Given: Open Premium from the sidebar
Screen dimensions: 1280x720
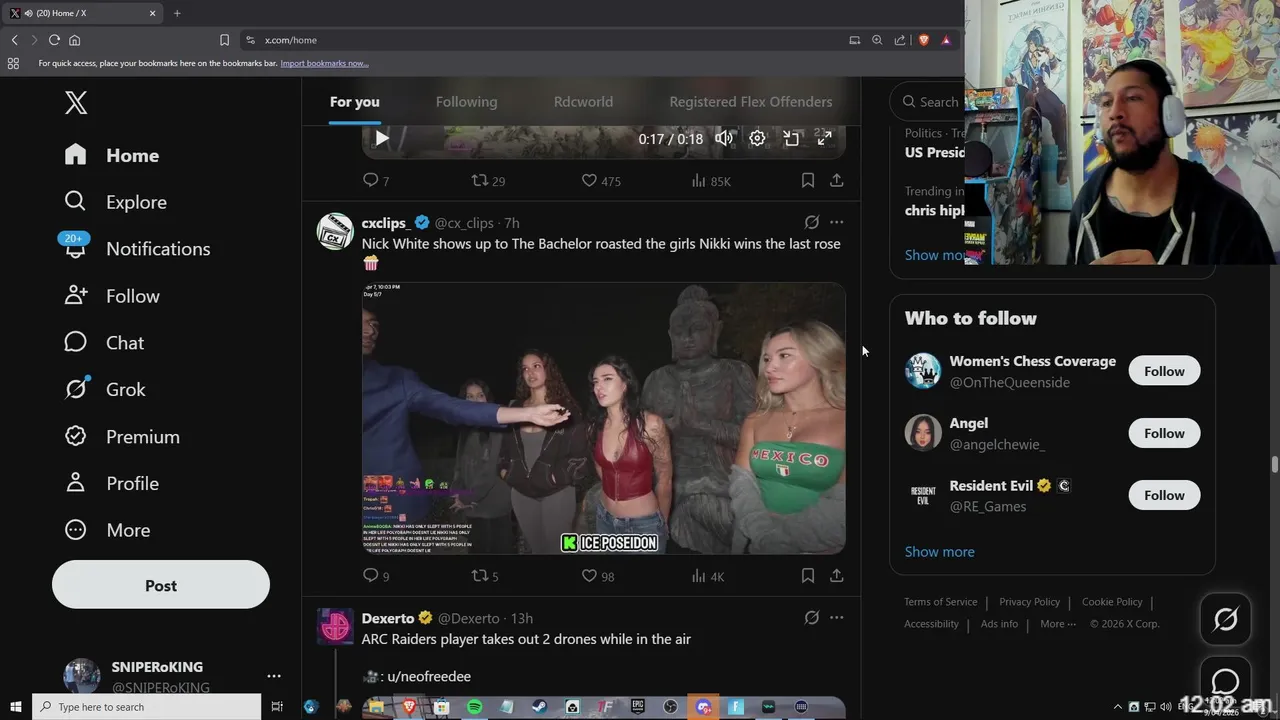Looking at the screenshot, I should tap(122, 437).
